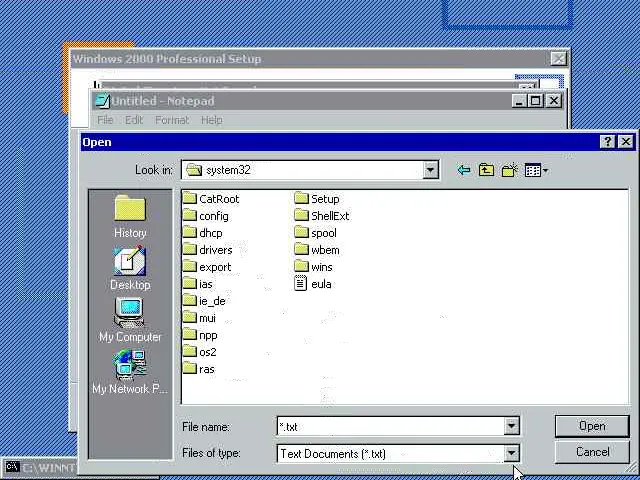The width and height of the screenshot is (640, 480).
Task: Open Notepad Format menu
Action: (172, 120)
